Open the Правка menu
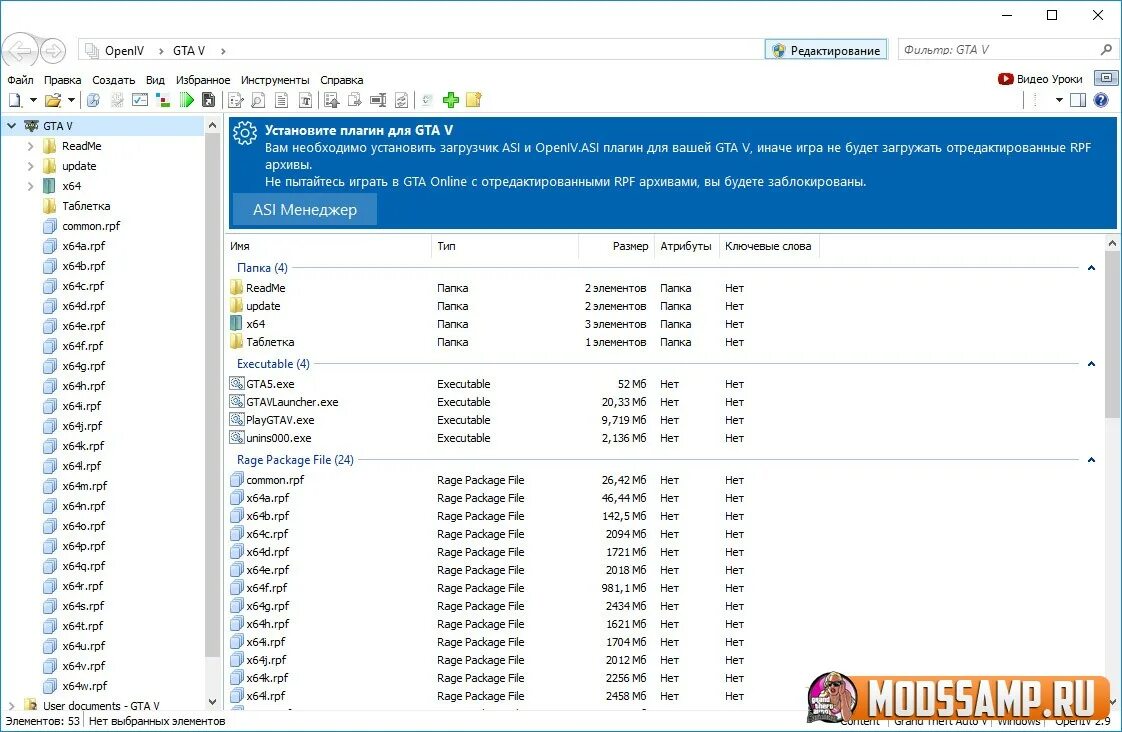 (62, 80)
